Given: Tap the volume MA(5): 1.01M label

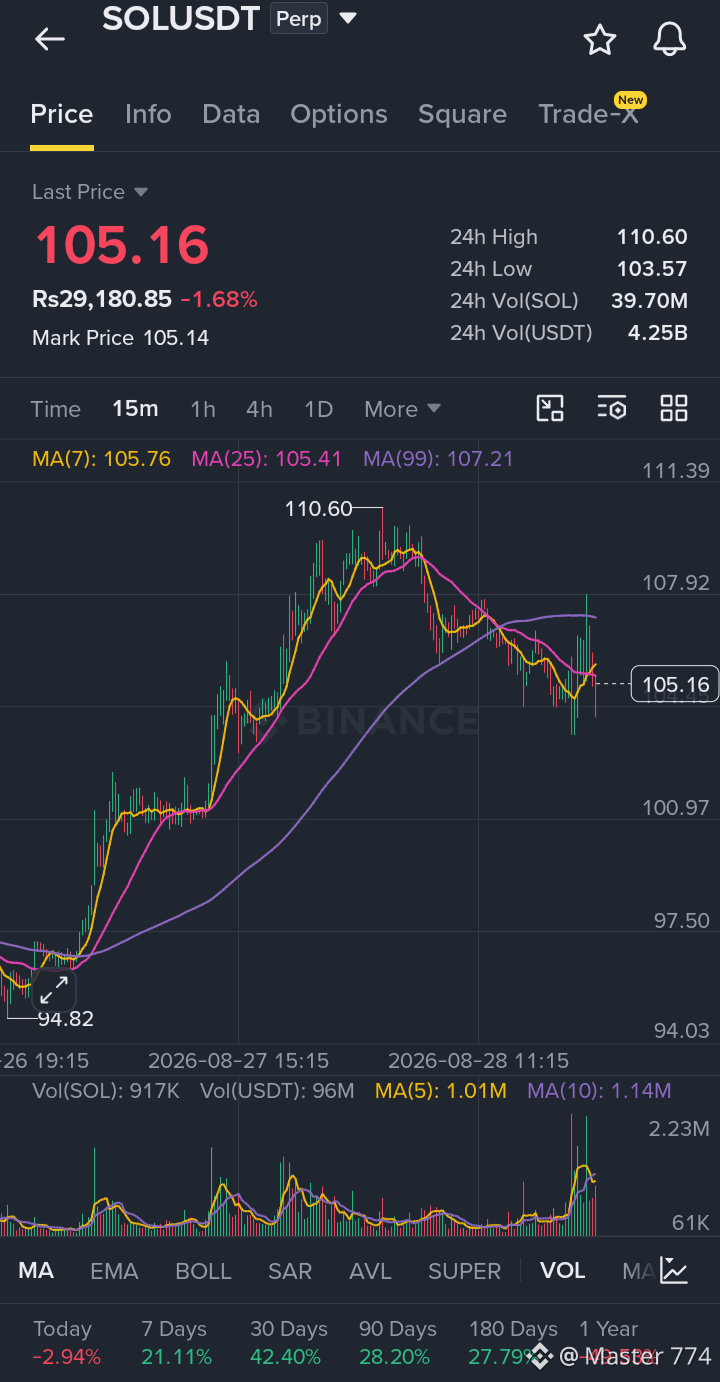Looking at the screenshot, I should pos(441,1091).
